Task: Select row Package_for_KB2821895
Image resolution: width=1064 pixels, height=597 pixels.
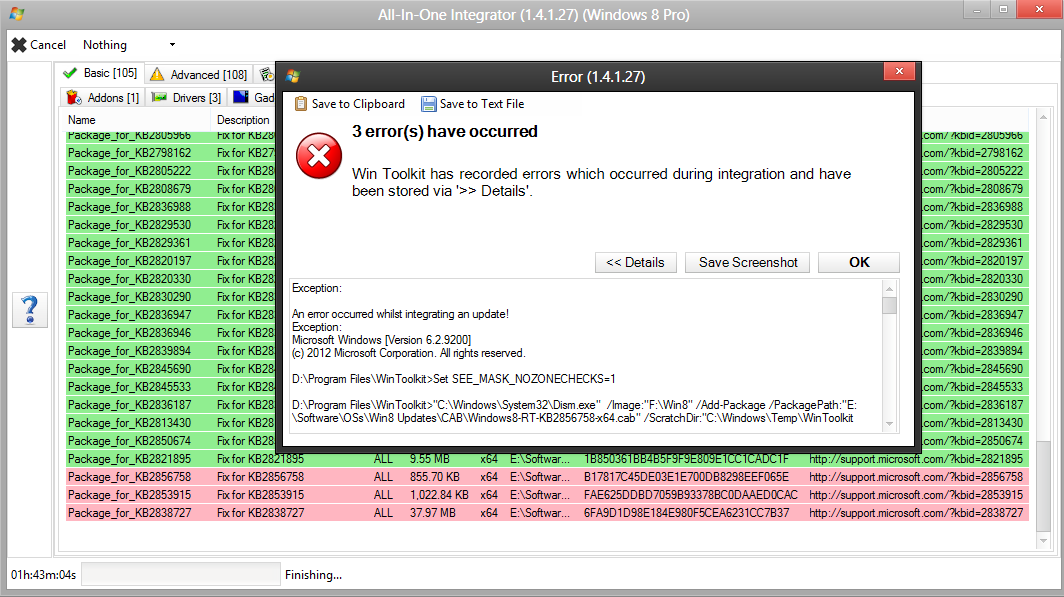Action: coord(548,459)
